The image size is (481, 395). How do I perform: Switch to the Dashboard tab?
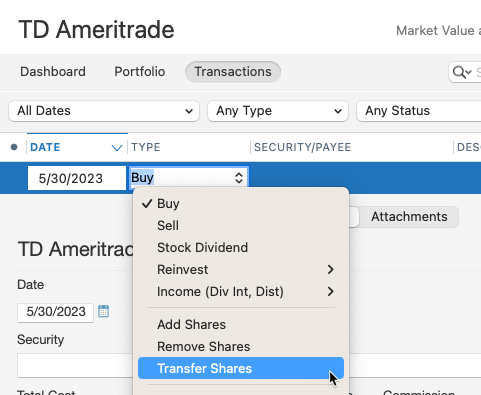point(53,72)
